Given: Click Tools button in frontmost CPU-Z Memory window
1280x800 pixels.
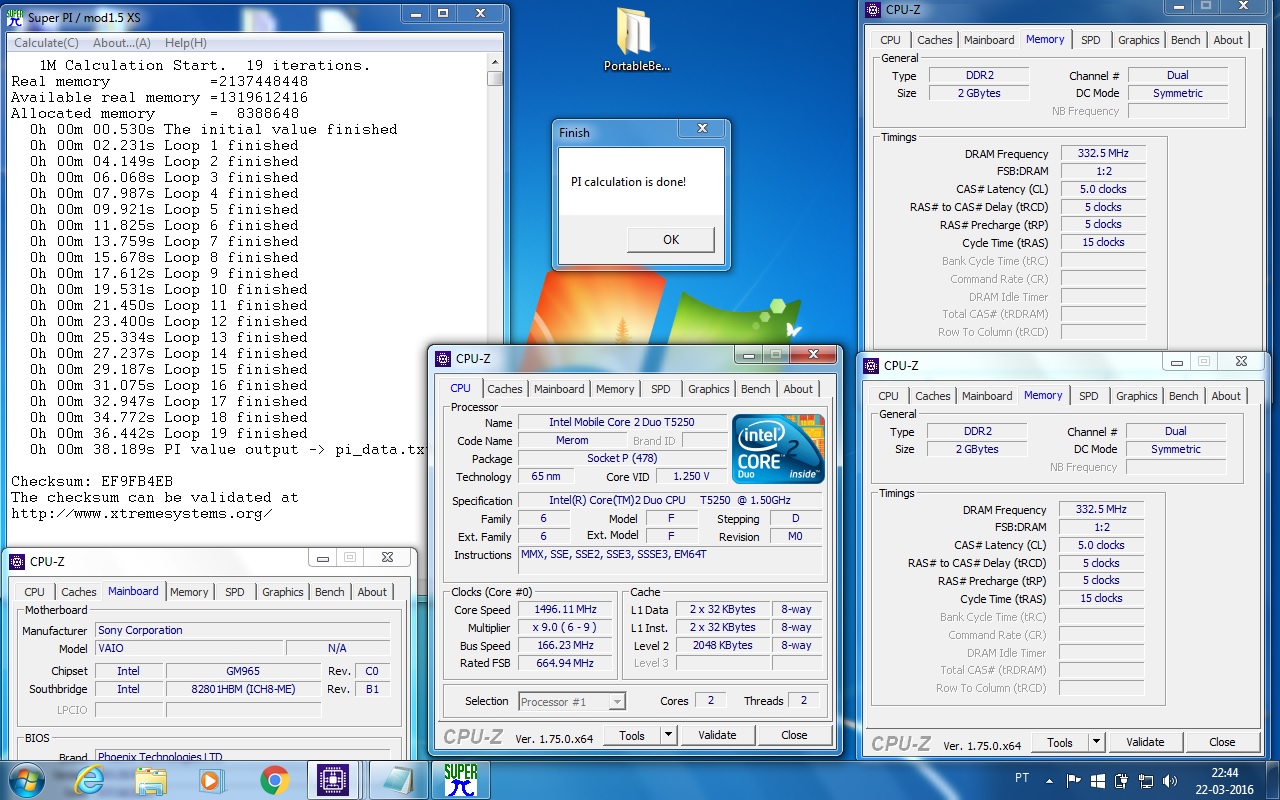Looking at the screenshot, I should click(x=1060, y=742).
